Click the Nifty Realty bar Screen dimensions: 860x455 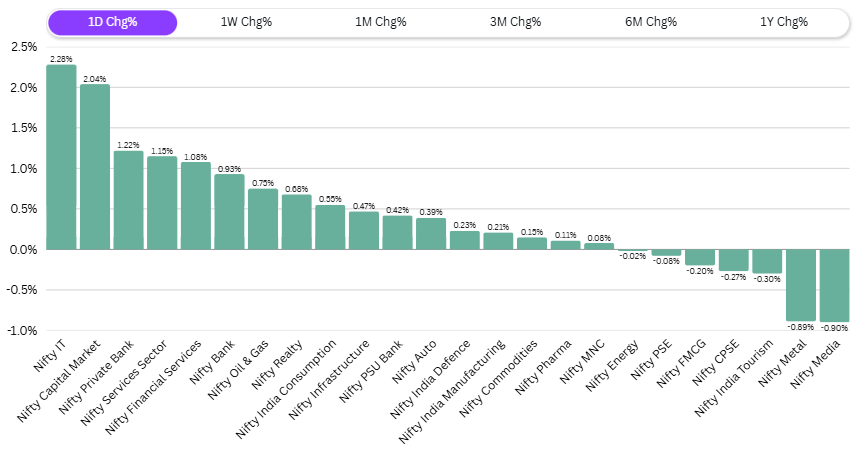[x=297, y=222]
